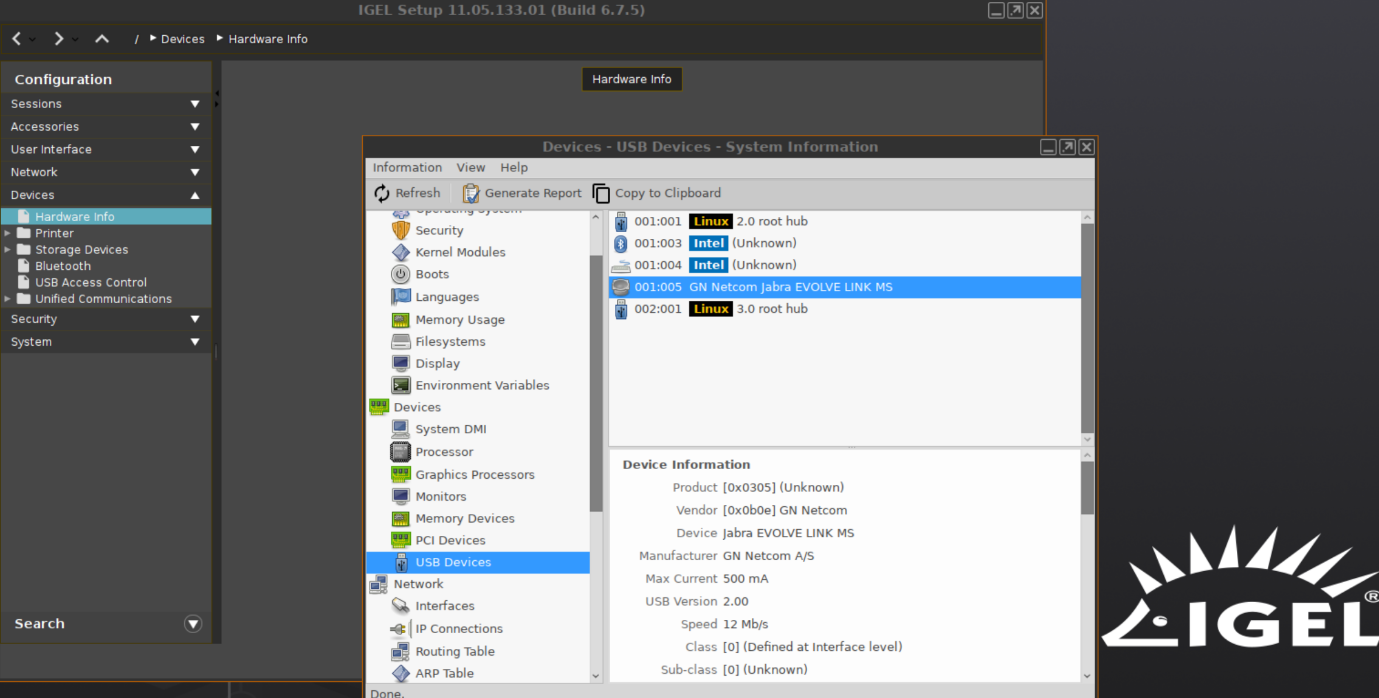Click the Network category icon
1379x698 pixels.
pyautogui.click(x=379, y=584)
